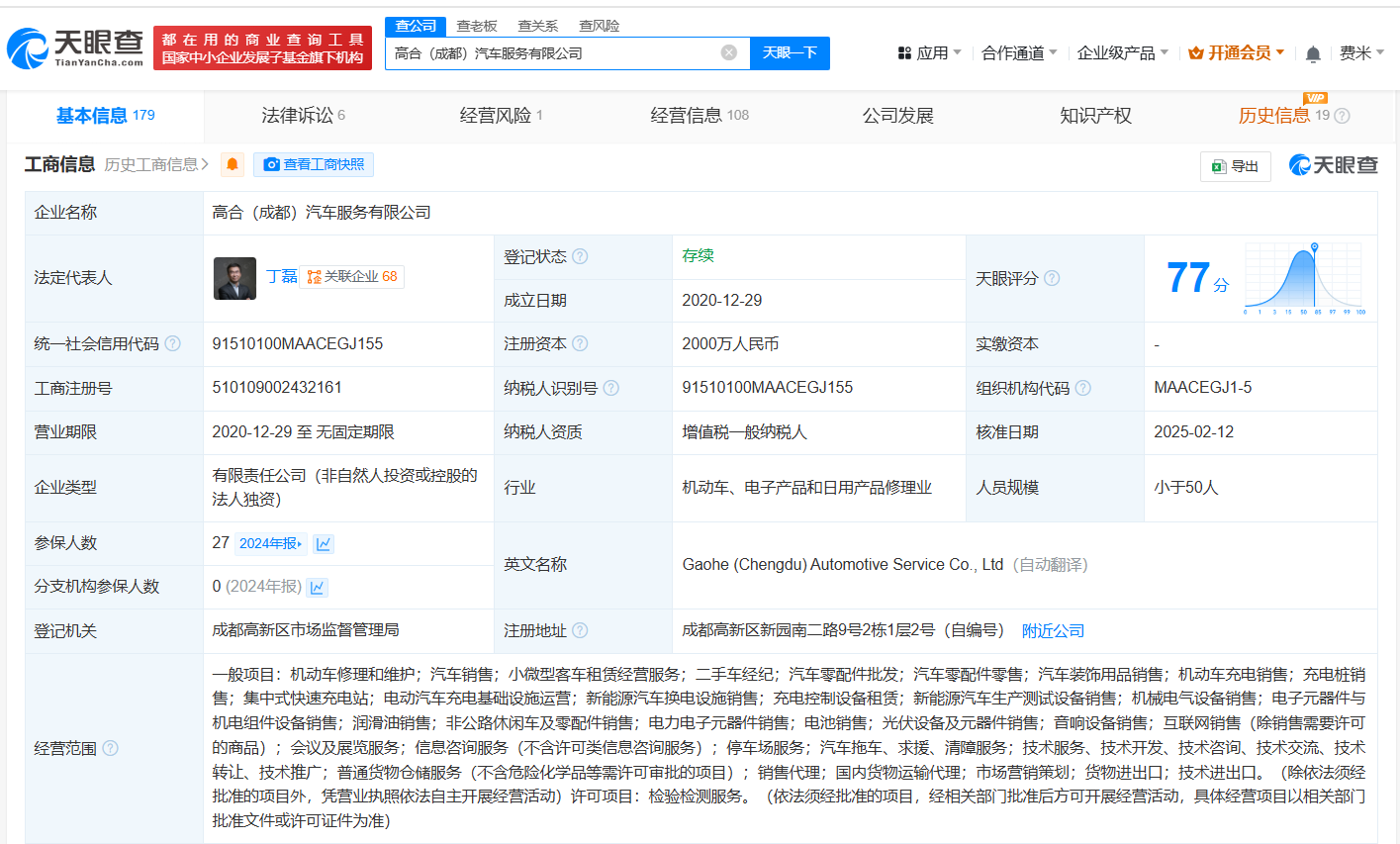Screen dimensions: 1400x844
Task: Expand the 2024年报 report selector
Action: tap(270, 543)
